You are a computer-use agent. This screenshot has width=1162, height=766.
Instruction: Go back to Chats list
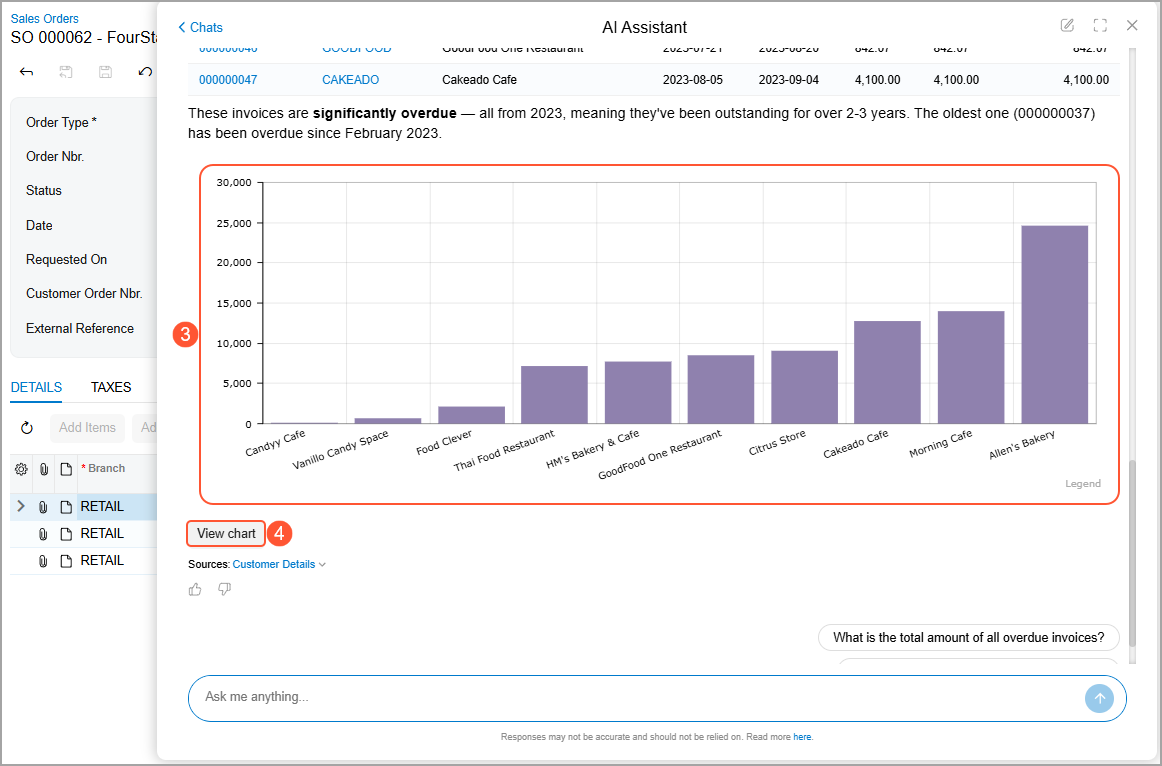[x=200, y=27]
